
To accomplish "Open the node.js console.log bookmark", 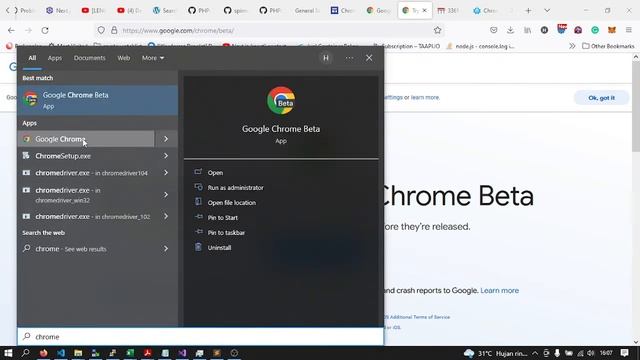I will pos(480,46).
